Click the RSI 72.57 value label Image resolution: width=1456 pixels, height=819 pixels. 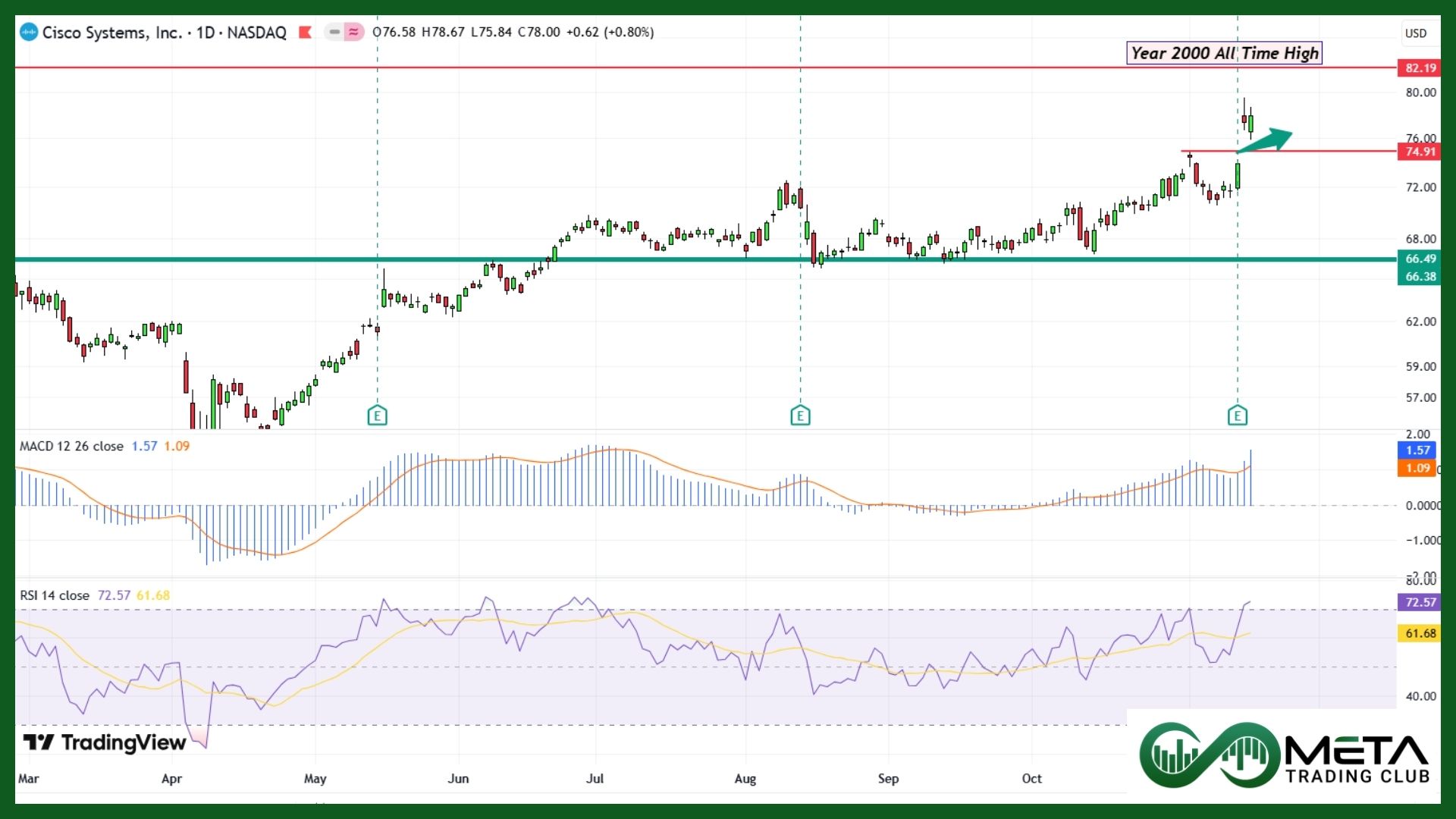point(1420,602)
